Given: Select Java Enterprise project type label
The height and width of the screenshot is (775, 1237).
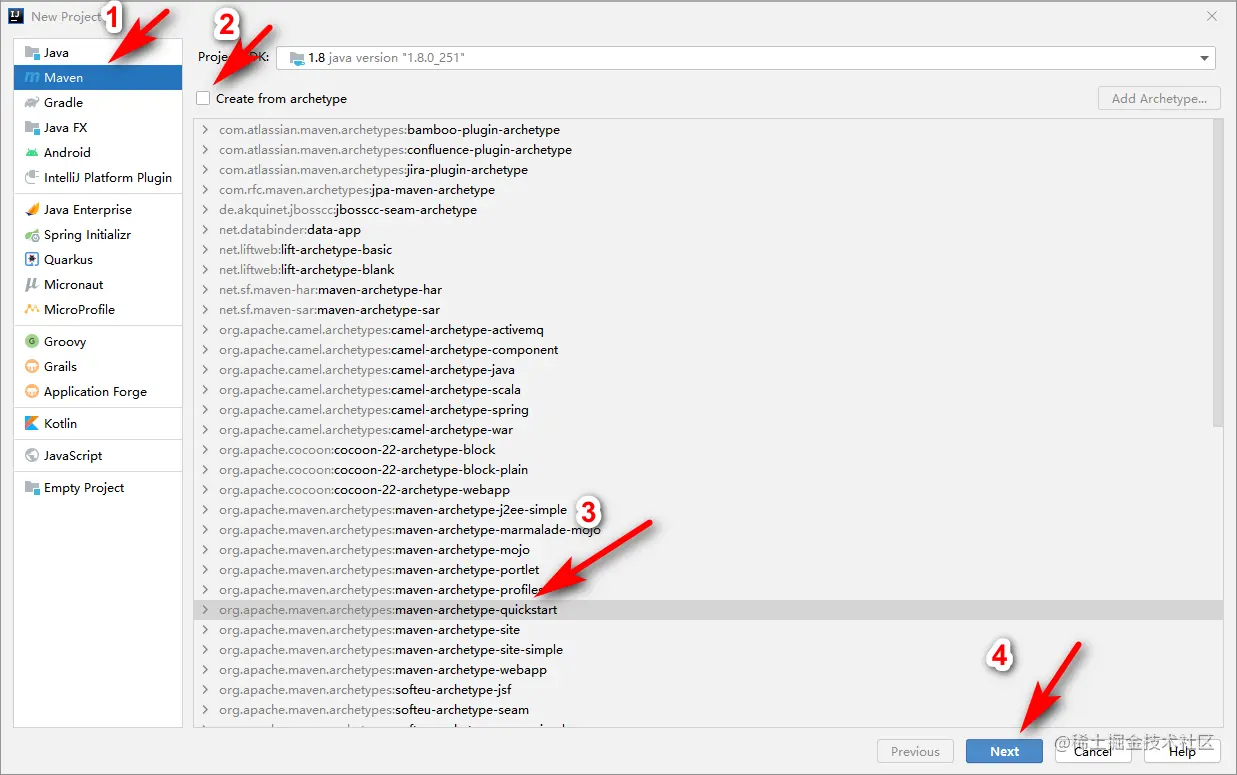Looking at the screenshot, I should [x=88, y=210].
